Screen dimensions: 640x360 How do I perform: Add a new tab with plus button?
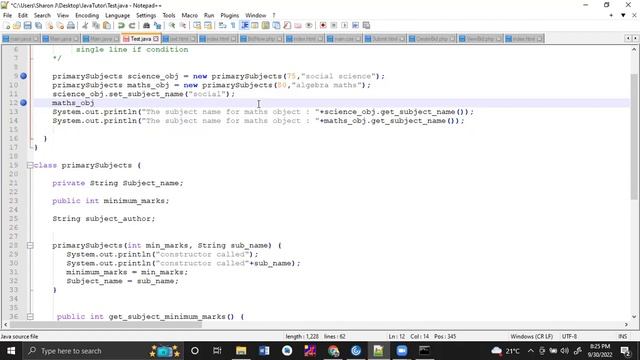(611, 15)
